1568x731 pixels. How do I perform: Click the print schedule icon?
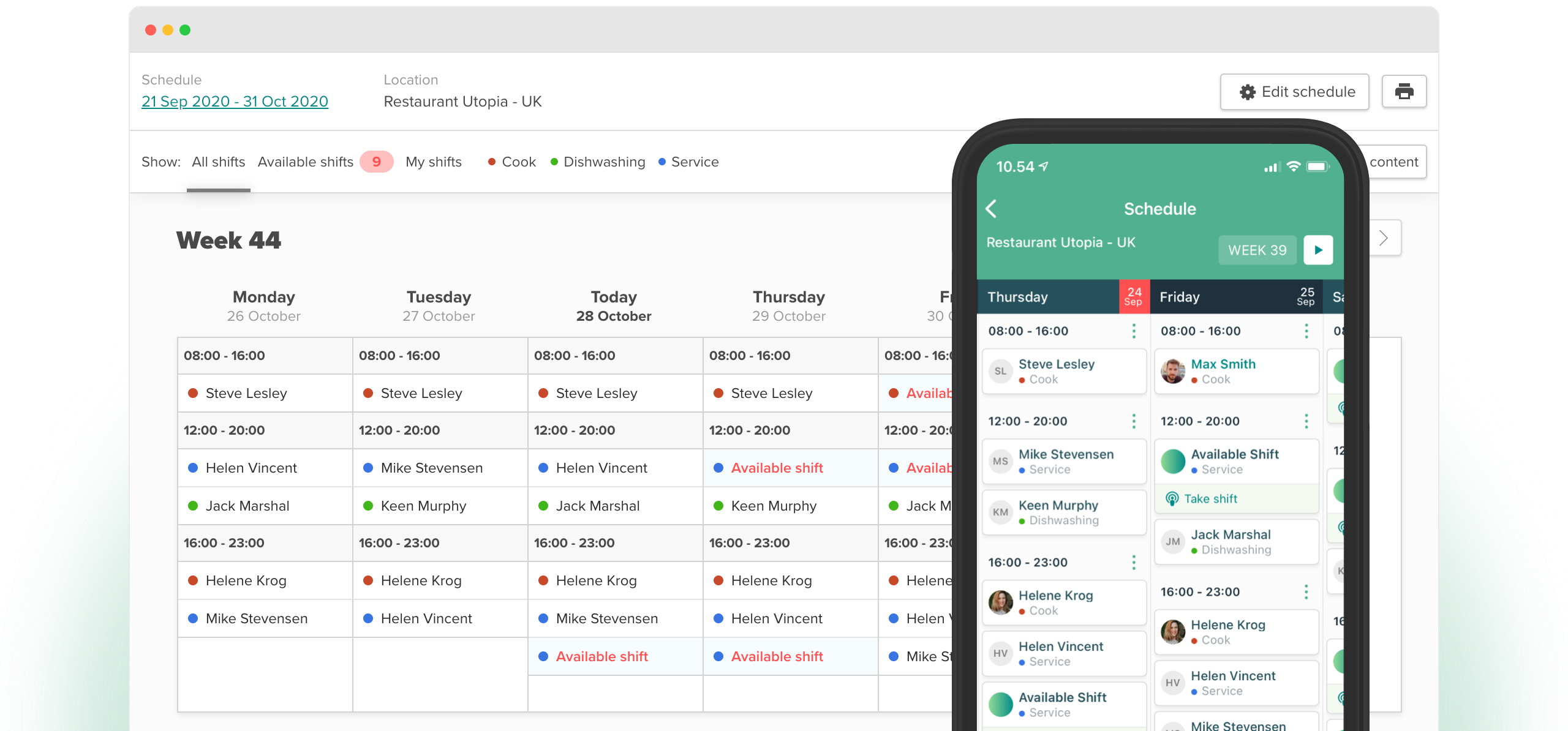click(x=1404, y=91)
